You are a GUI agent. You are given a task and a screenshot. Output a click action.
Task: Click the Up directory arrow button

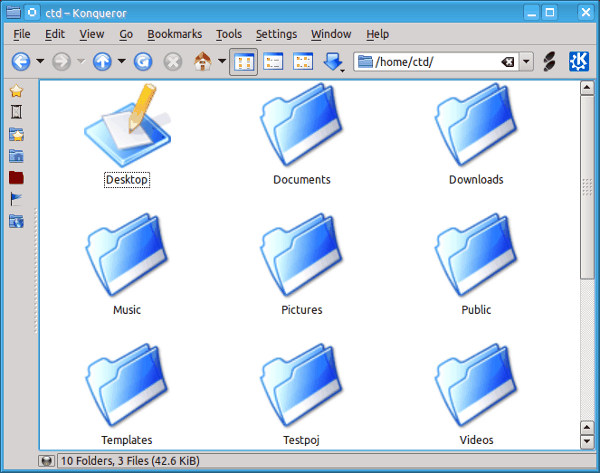[x=101, y=62]
